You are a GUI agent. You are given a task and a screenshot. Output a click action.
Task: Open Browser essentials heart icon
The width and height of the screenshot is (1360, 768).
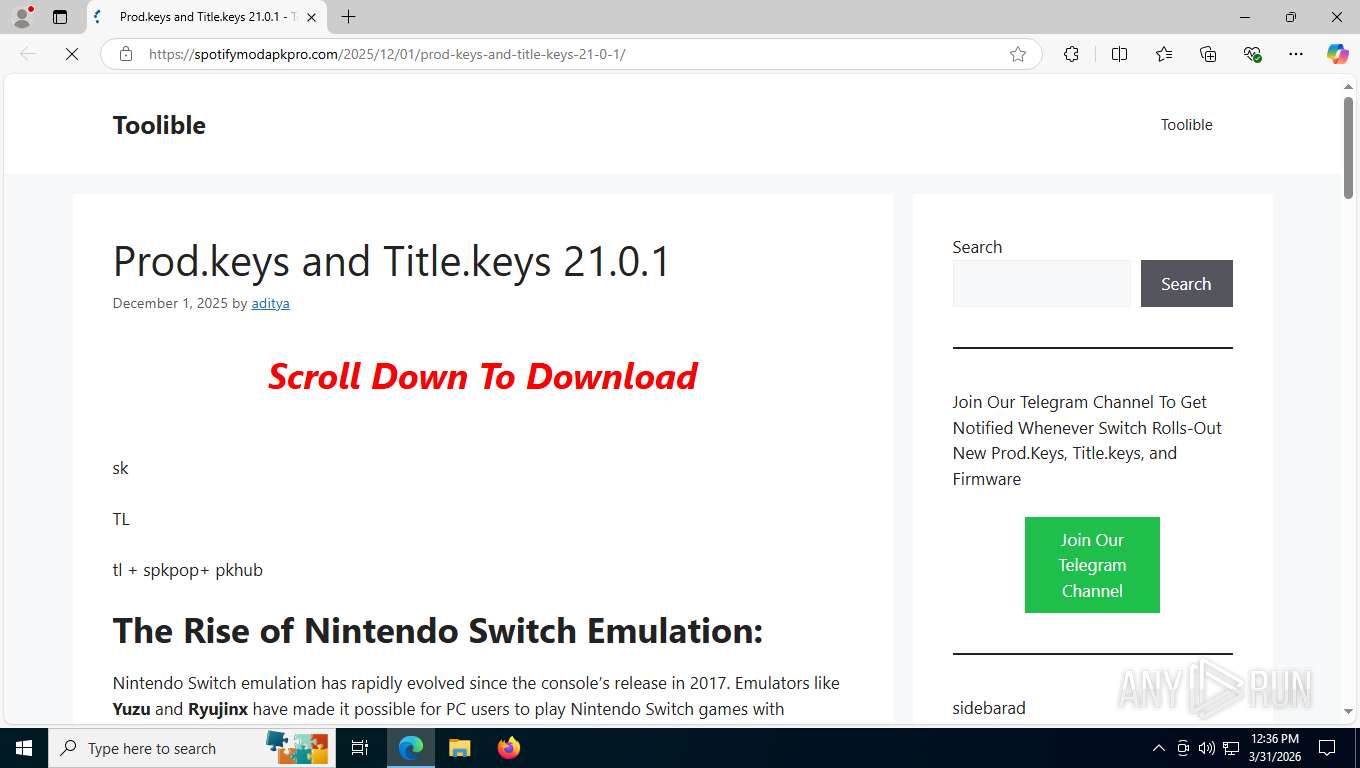click(x=1252, y=54)
